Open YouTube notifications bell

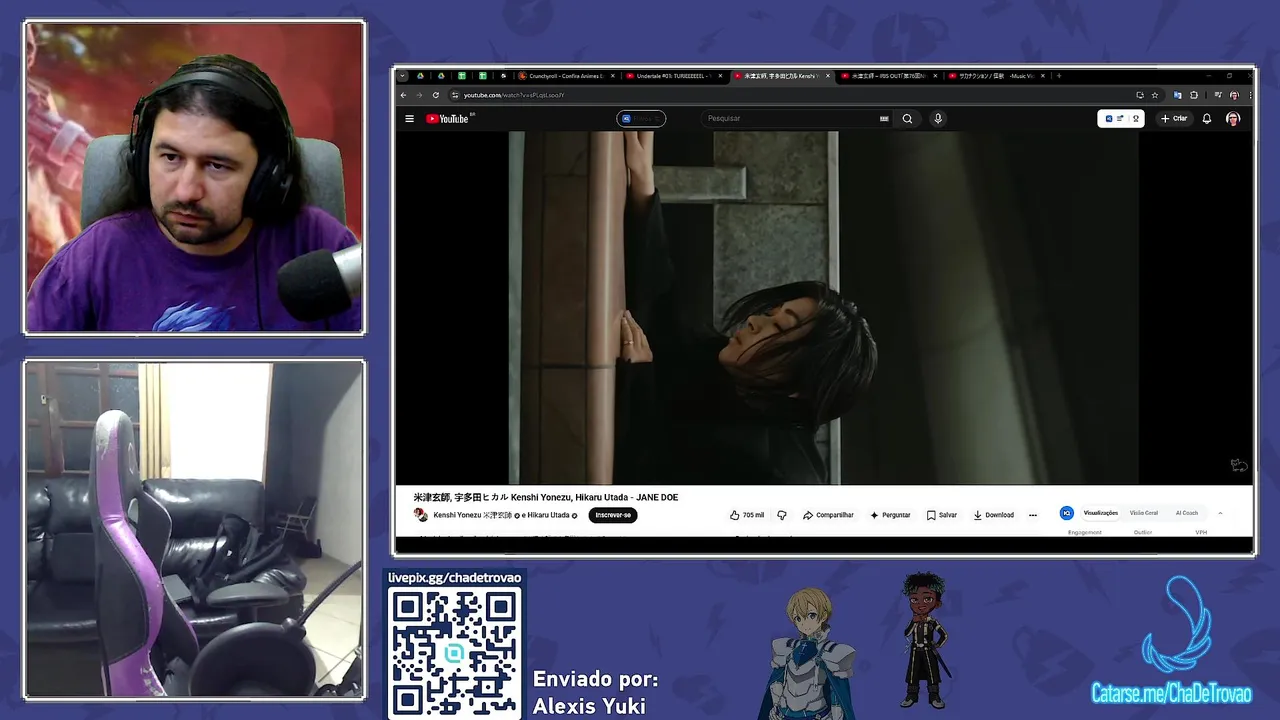click(1207, 118)
